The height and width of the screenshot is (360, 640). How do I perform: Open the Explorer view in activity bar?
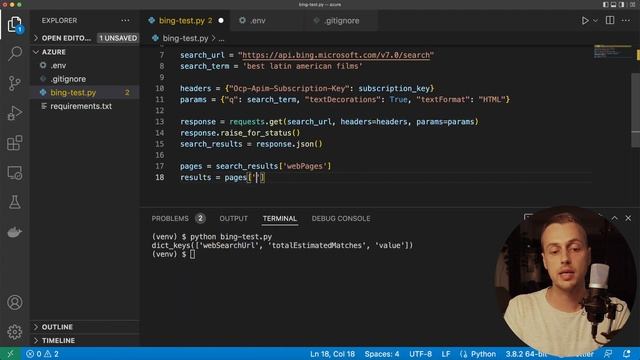pyautogui.click(x=15, y=24)
